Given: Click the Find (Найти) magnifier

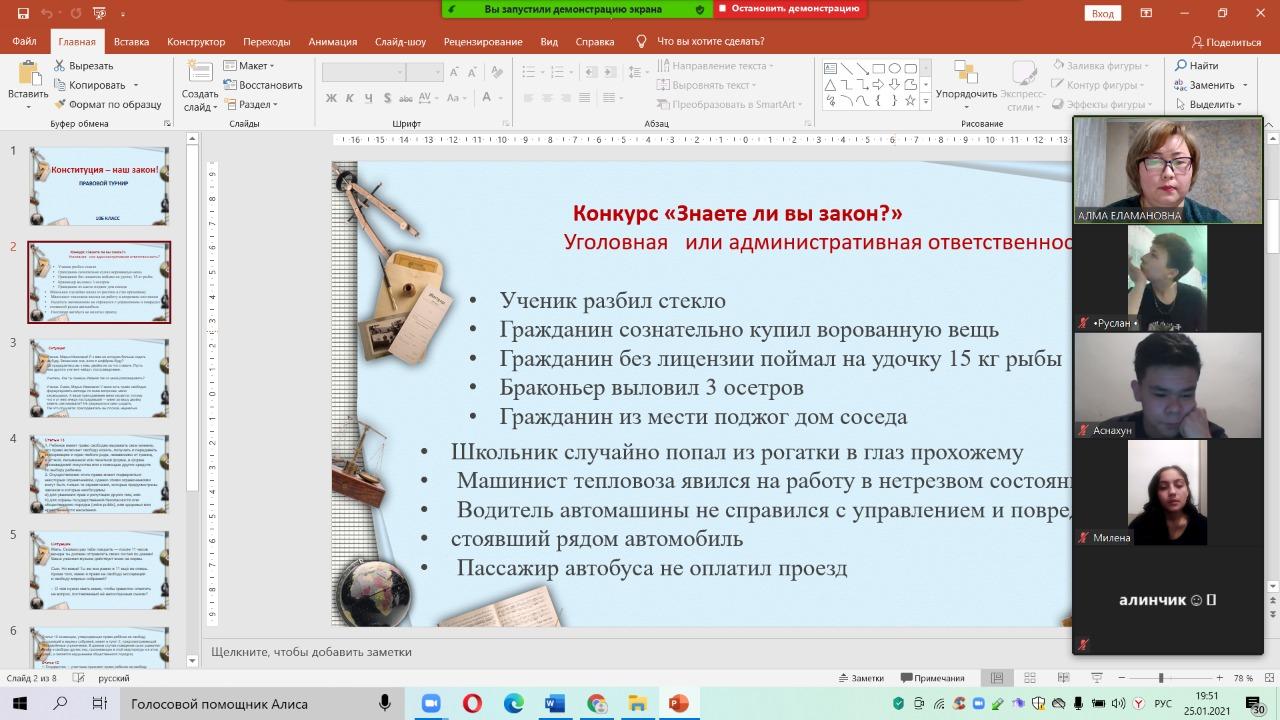Looking at the screenshot, I should (1181, 66).
